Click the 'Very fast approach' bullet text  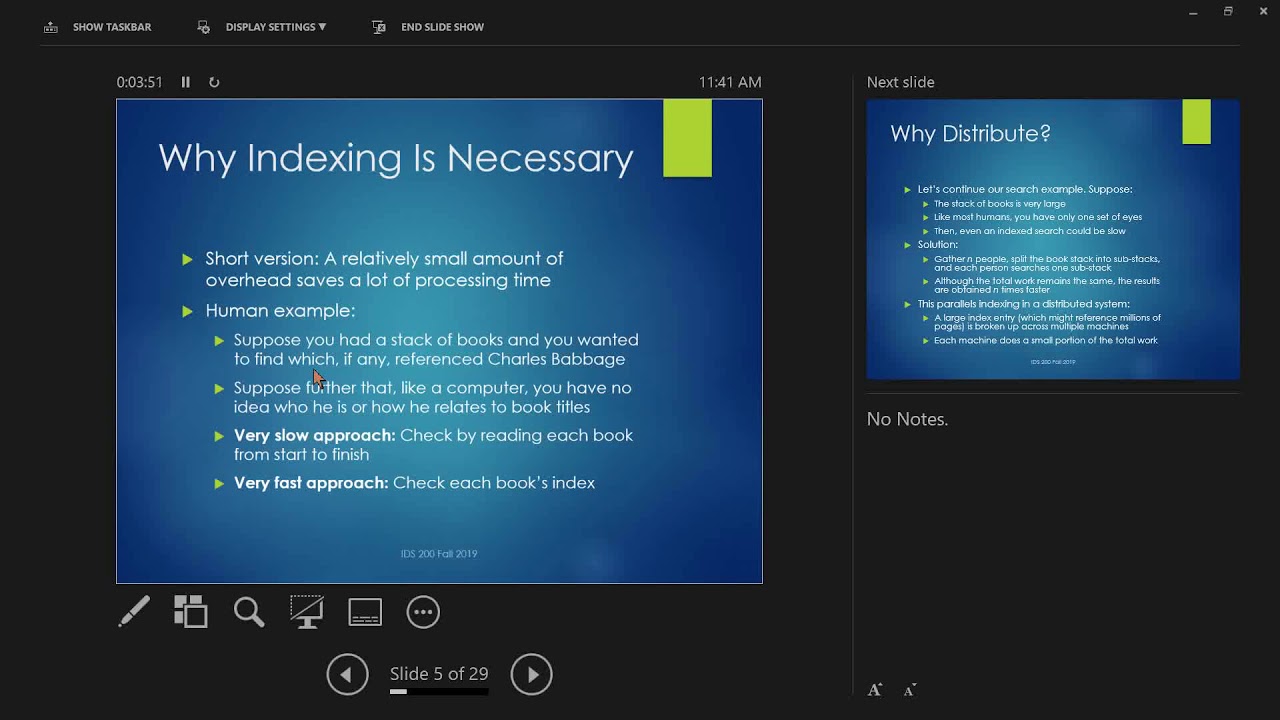tap(414, 483)
